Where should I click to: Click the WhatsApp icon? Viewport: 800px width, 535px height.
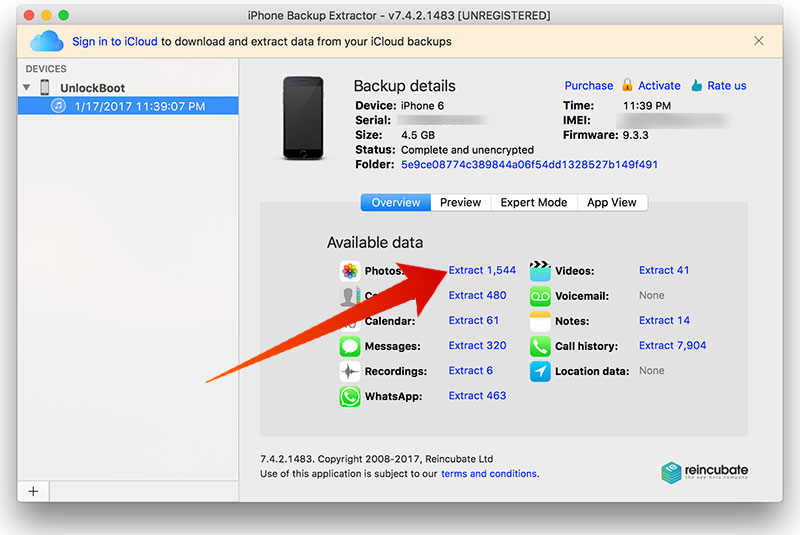point(349,396)
